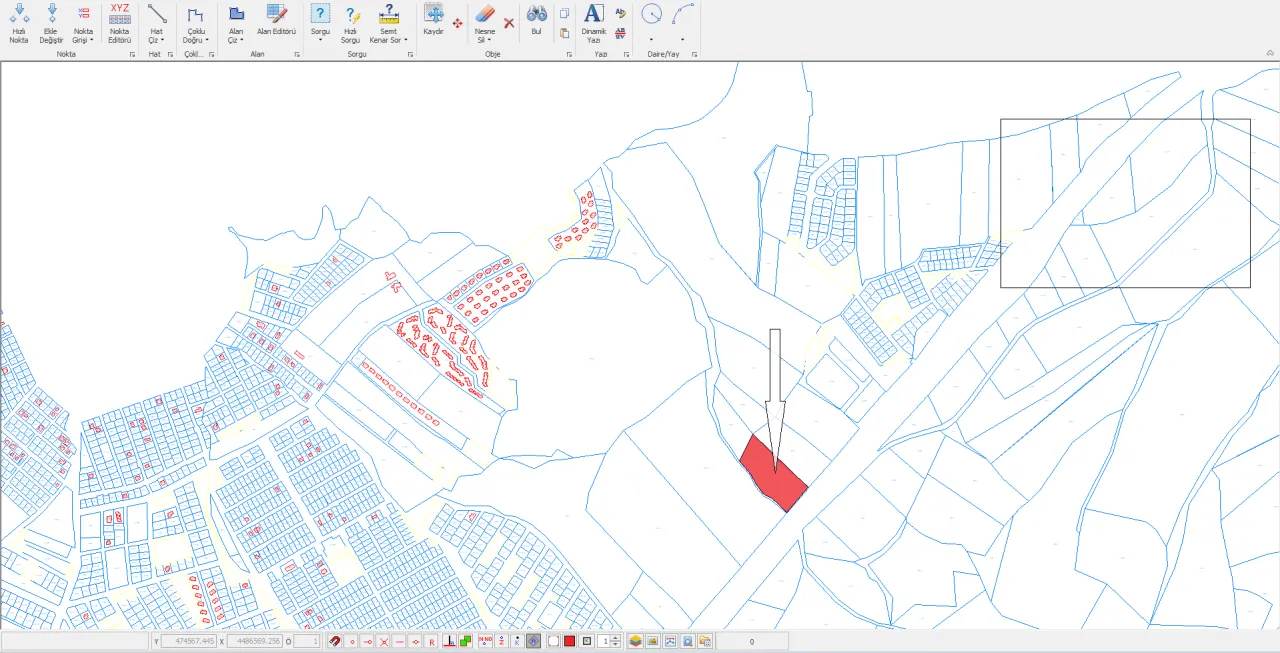
Task: Expand the Nokta group dialog launcher
Action: coord(132,55)
